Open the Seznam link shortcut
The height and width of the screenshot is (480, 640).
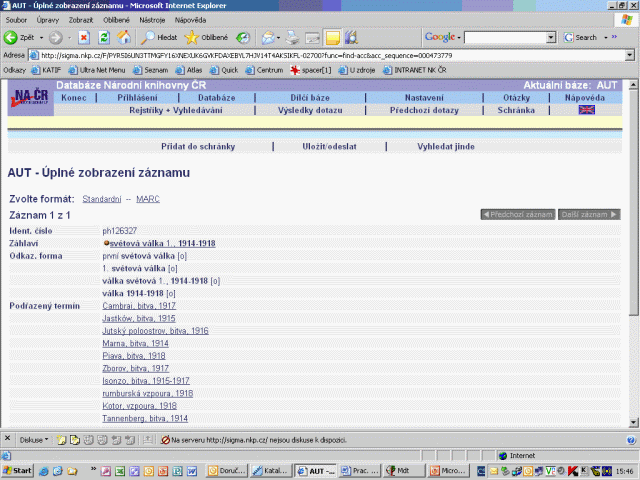pos(151,70)
